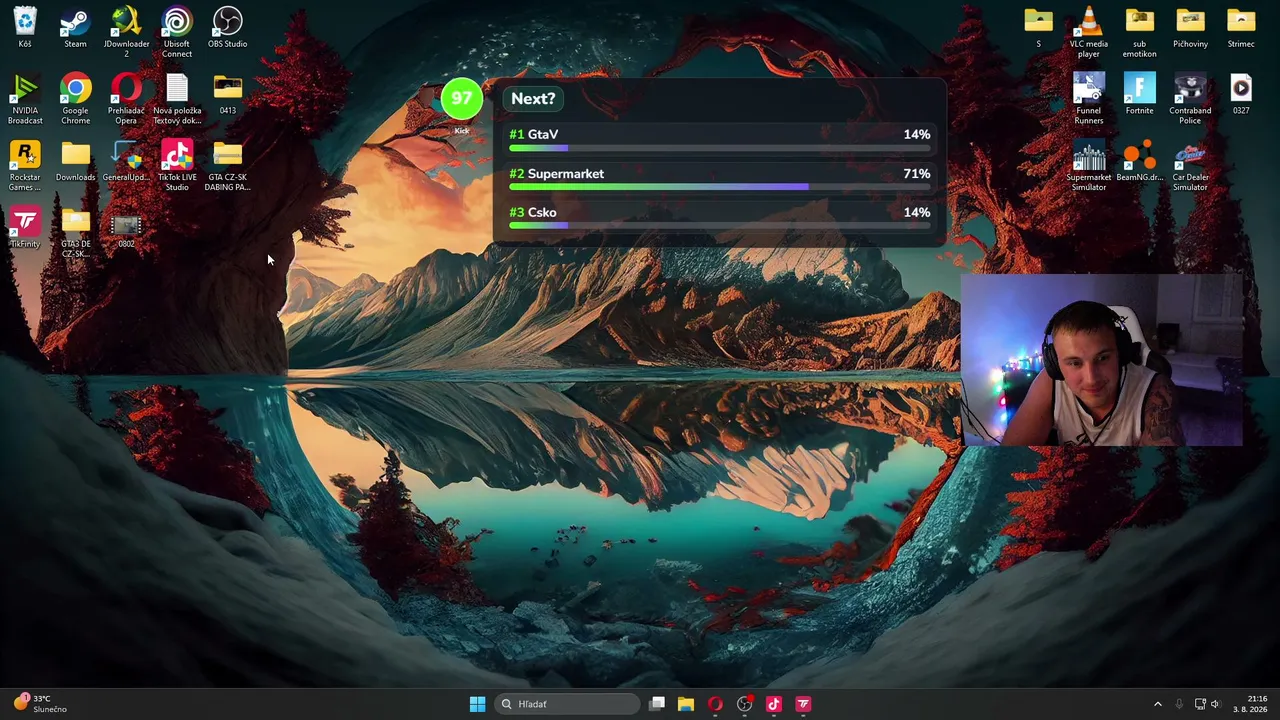1280x720 pixels.
Task: Open the Funnel Runners game shortcut
Action: tap(1089, 99)
